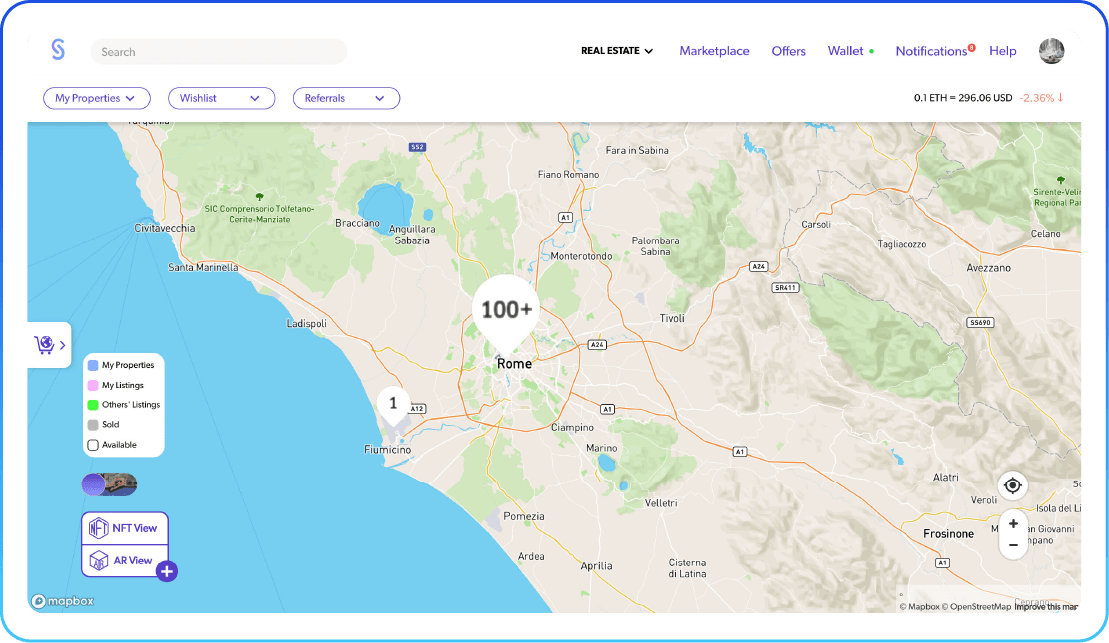Click the ETH to USD rate text
The height and width of the screenshot is (643, 1109).
click(x=963, y=98)
